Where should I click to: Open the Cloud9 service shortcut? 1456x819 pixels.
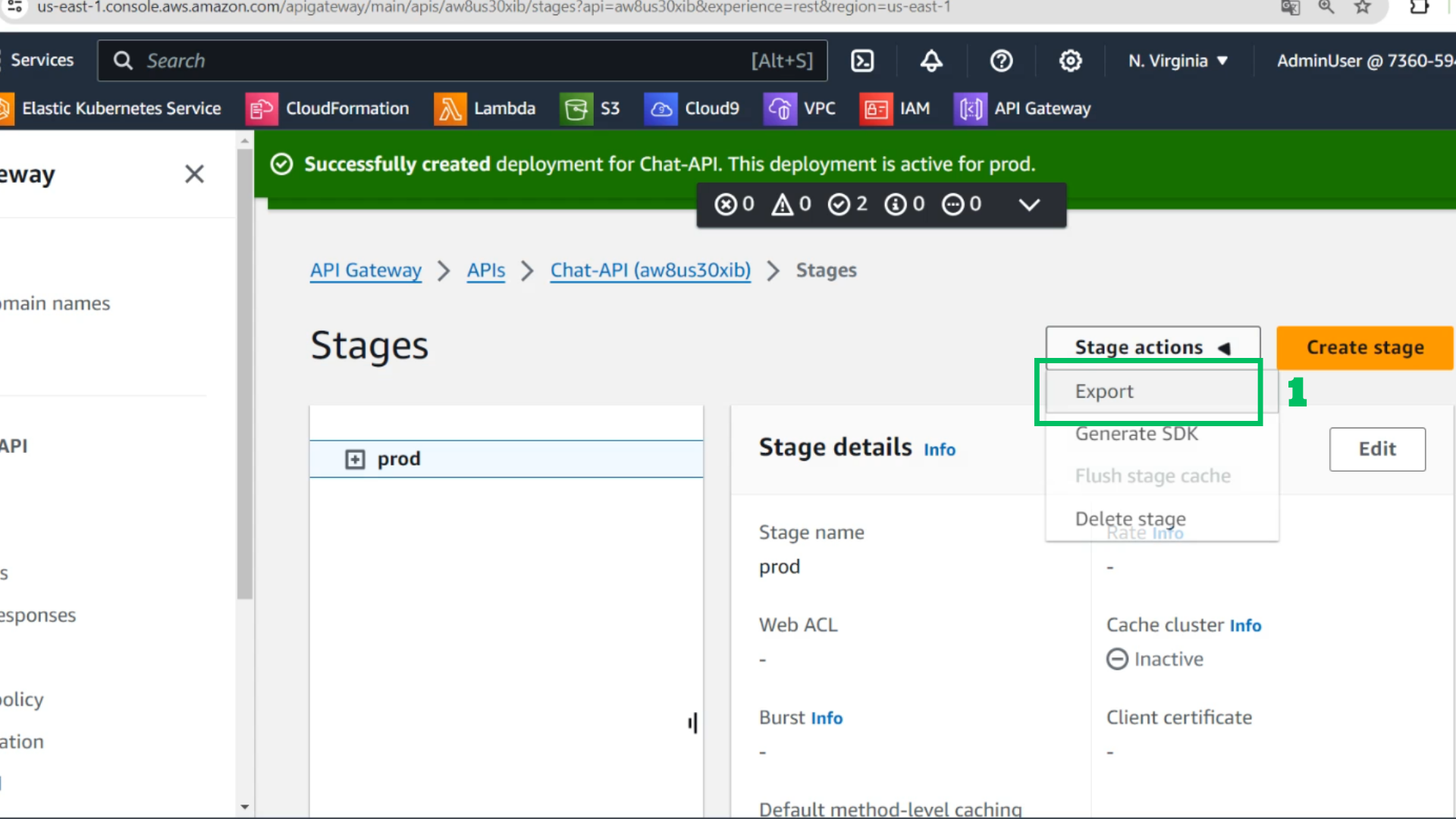tap(692, 108)
